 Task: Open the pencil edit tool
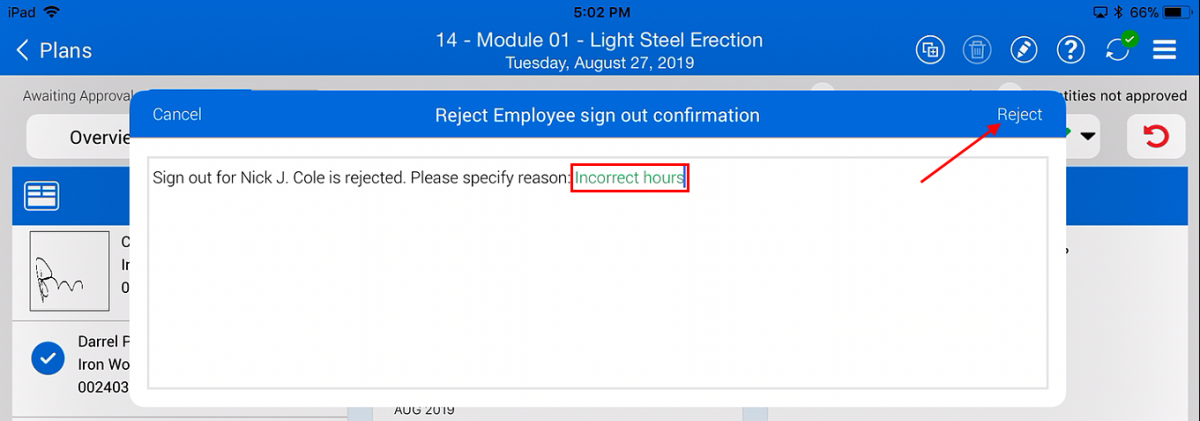(1024, 50)
